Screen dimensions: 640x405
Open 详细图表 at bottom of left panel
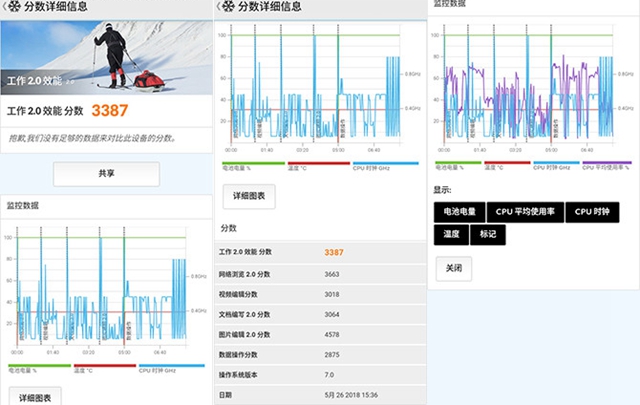[35, 396]
